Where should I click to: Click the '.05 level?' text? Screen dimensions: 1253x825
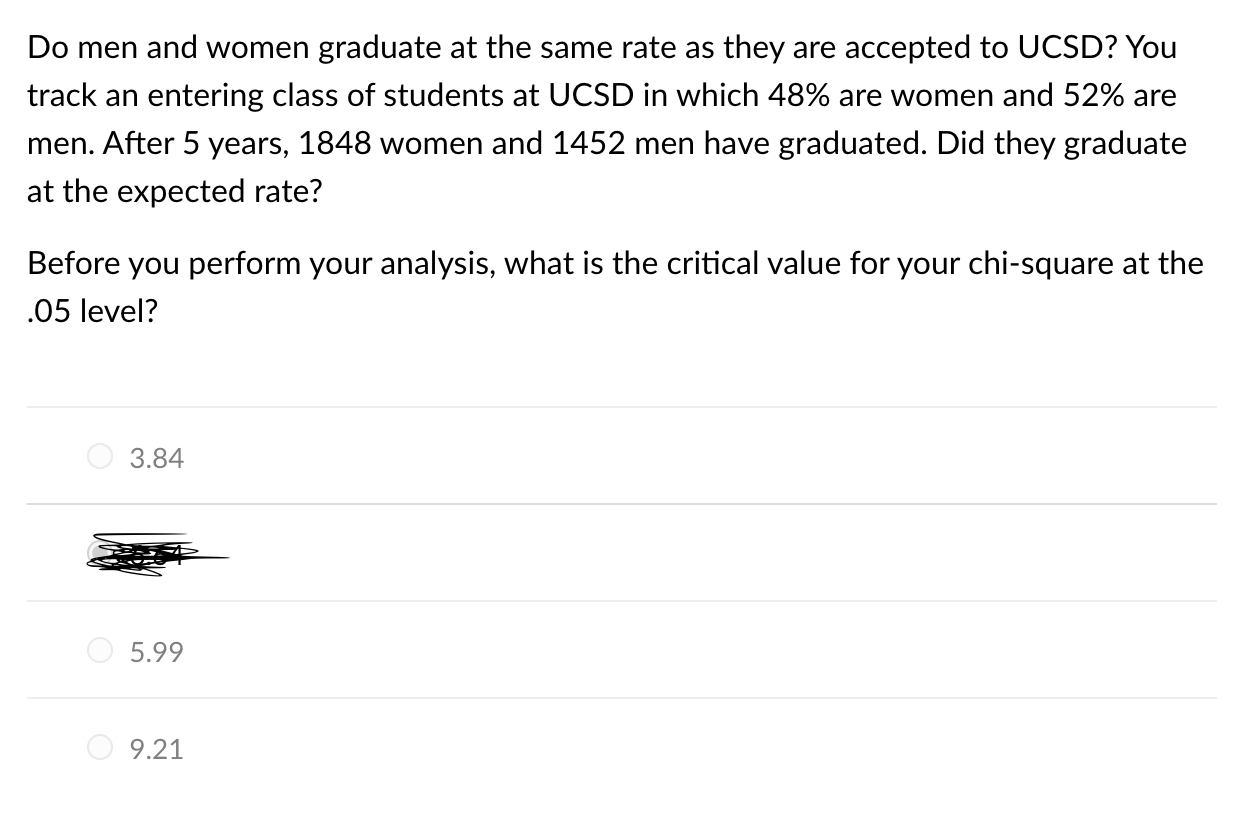pyautogui.click(x=92, y=312)
